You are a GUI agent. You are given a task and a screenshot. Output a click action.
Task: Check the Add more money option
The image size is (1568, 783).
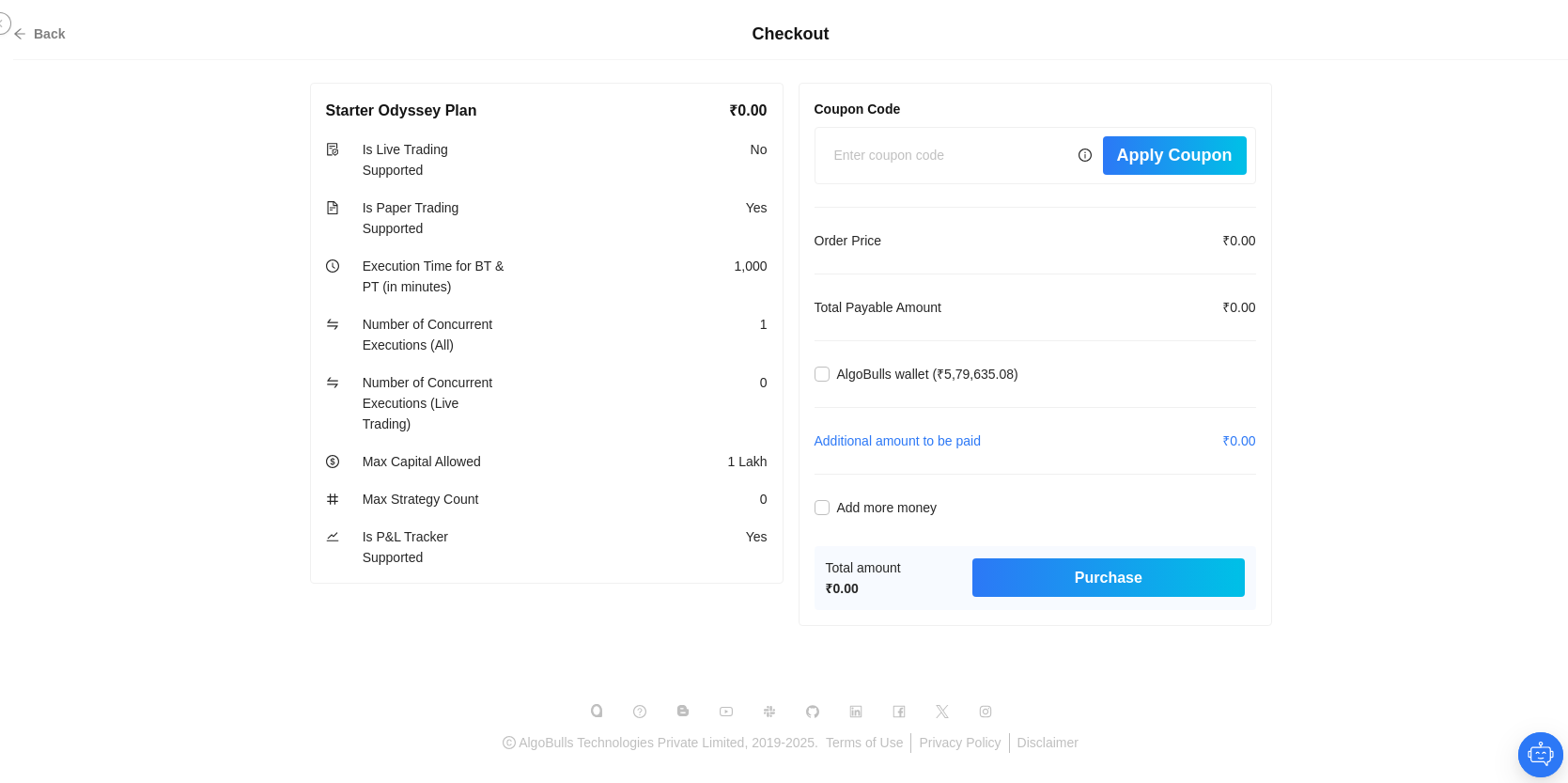pyautogui.click(x=822, y=508)
